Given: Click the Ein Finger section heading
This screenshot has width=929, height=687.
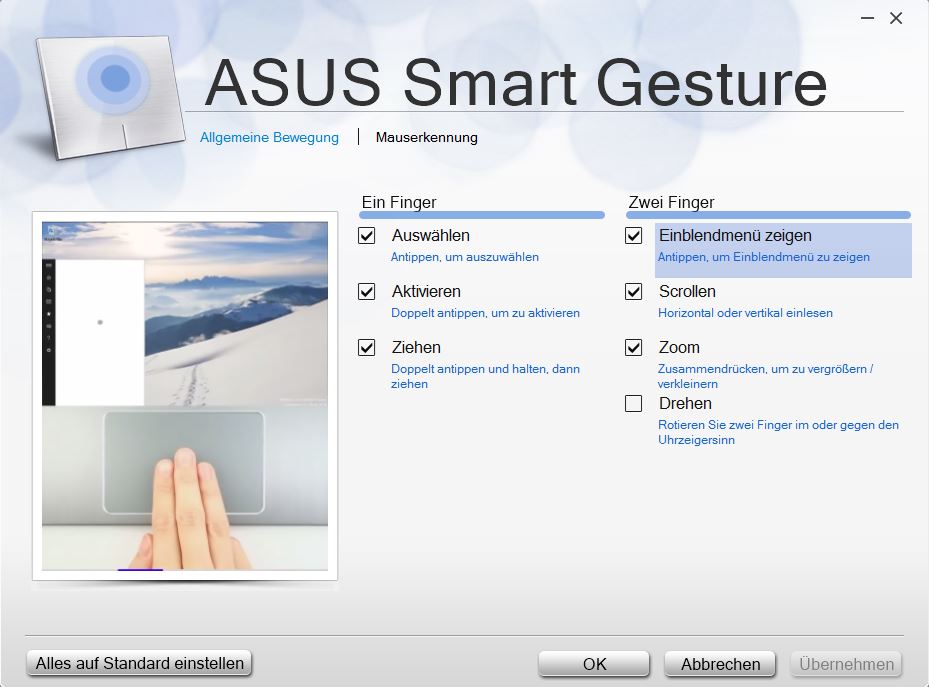Looking at the screenshot, I should coord(399,203).
